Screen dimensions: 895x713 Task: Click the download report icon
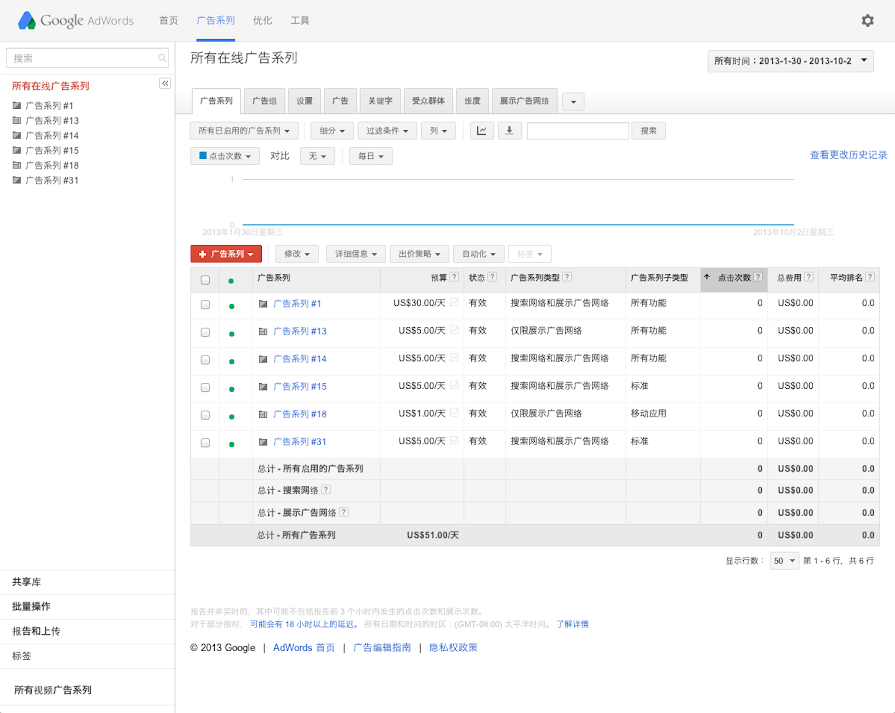[510, 130]
